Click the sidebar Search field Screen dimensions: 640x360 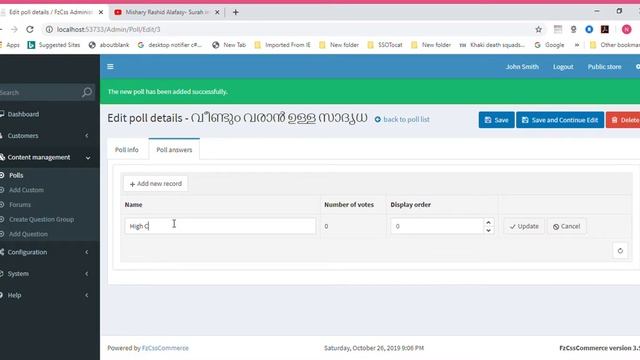(41, 93)
